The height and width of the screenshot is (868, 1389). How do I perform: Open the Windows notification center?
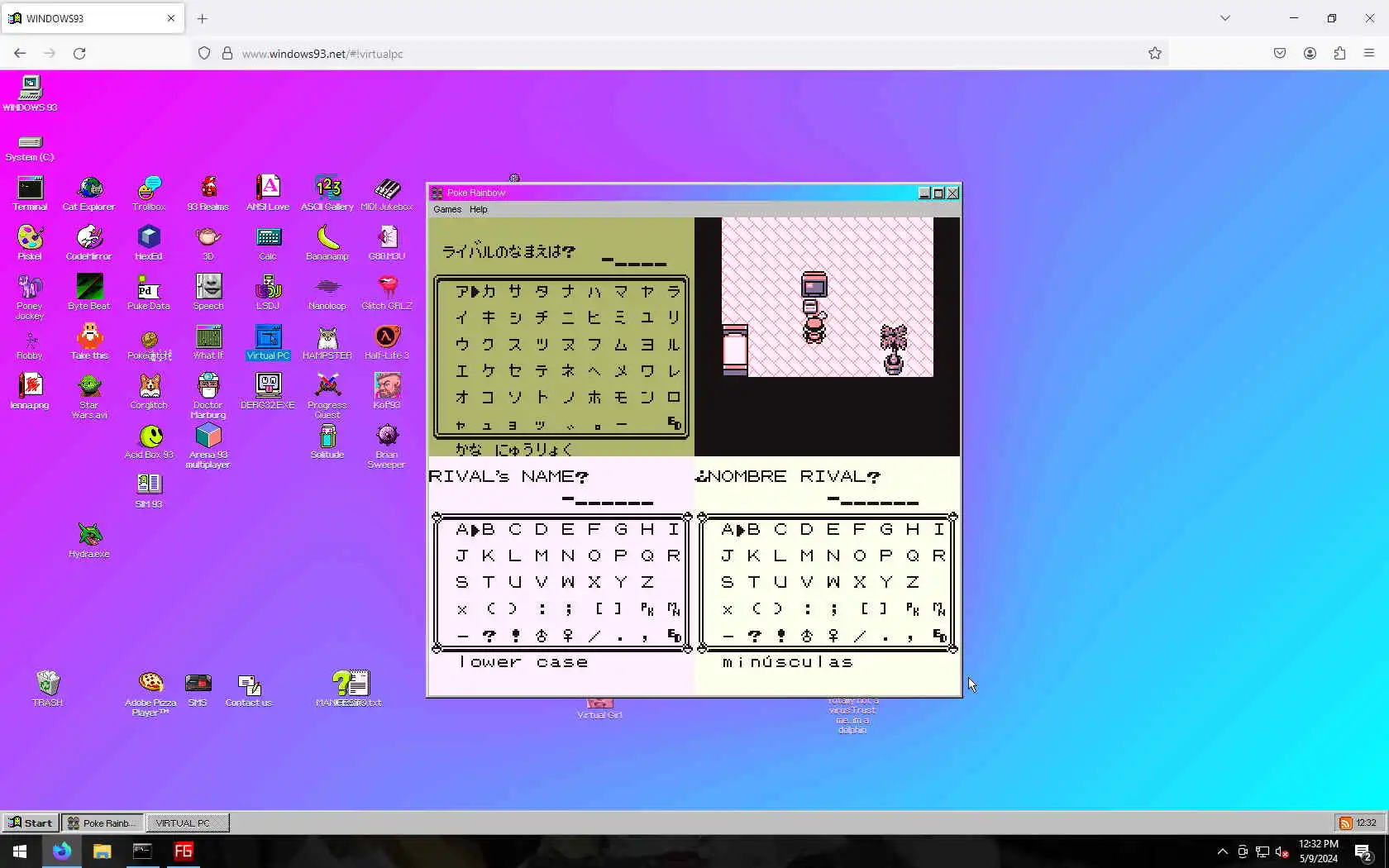pyautogui.click(x=1363, y=851)
